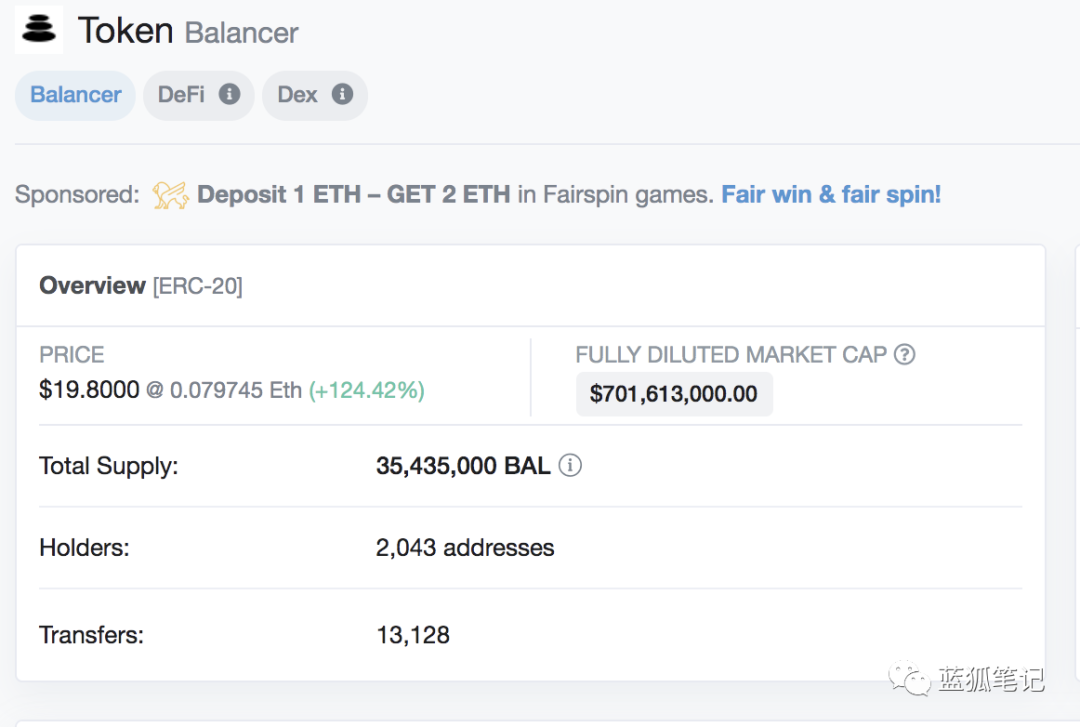Select the DeFi tag label
This screenshot has width=1080, height=727.
click(x=181, y=95)
